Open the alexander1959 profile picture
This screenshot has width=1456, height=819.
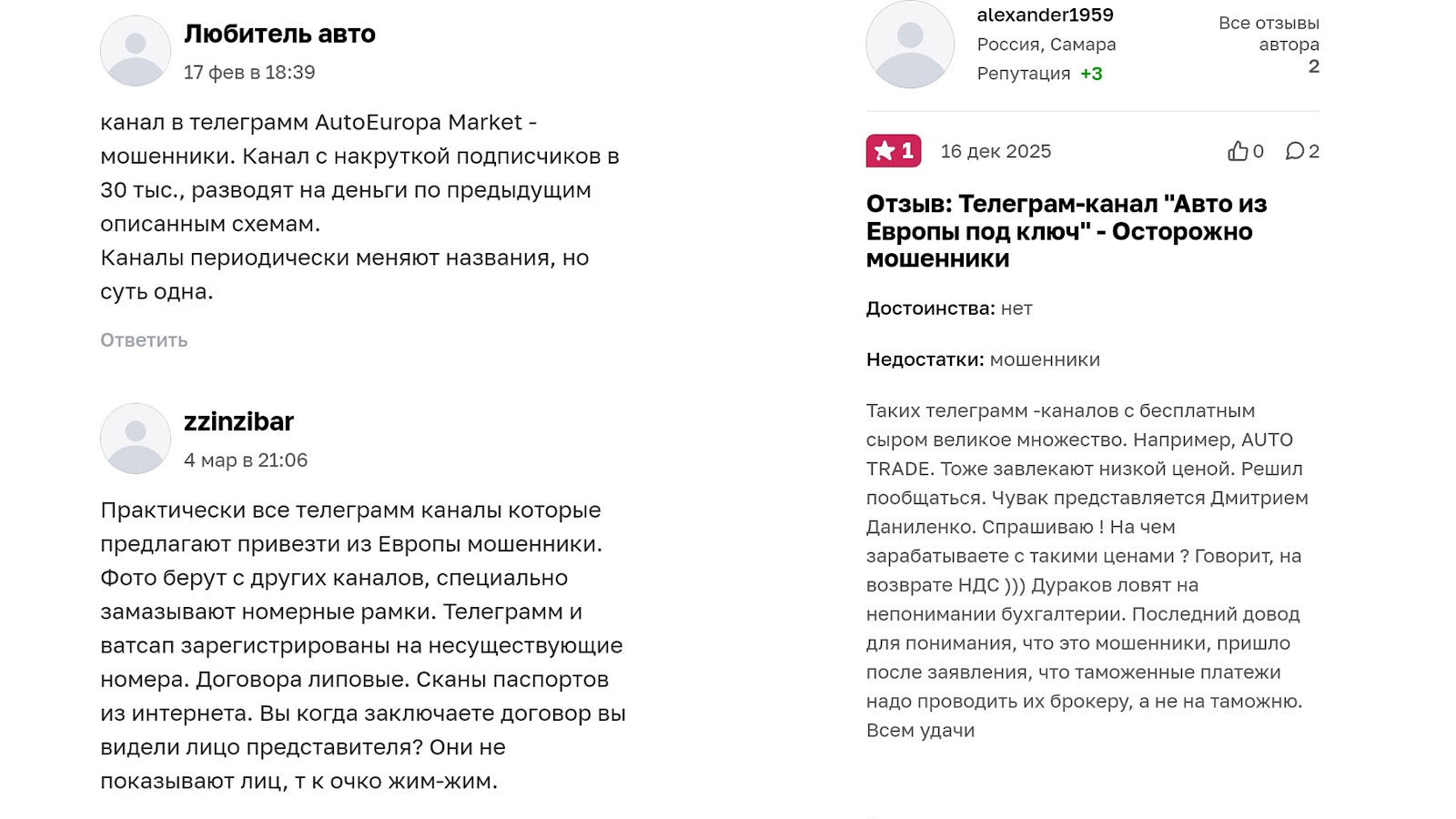tap(910, 45)
